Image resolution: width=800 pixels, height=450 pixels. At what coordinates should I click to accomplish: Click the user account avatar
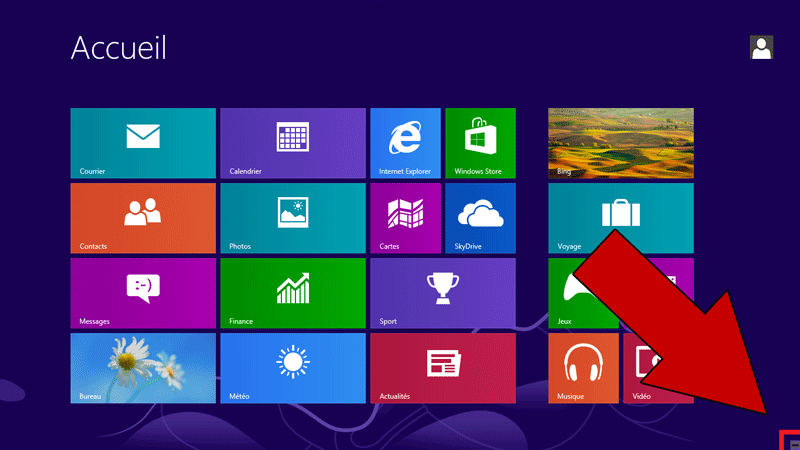click(761, 47)
